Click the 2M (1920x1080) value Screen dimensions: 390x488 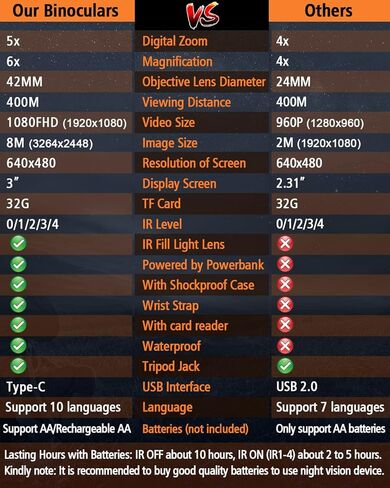click(318, 143)
